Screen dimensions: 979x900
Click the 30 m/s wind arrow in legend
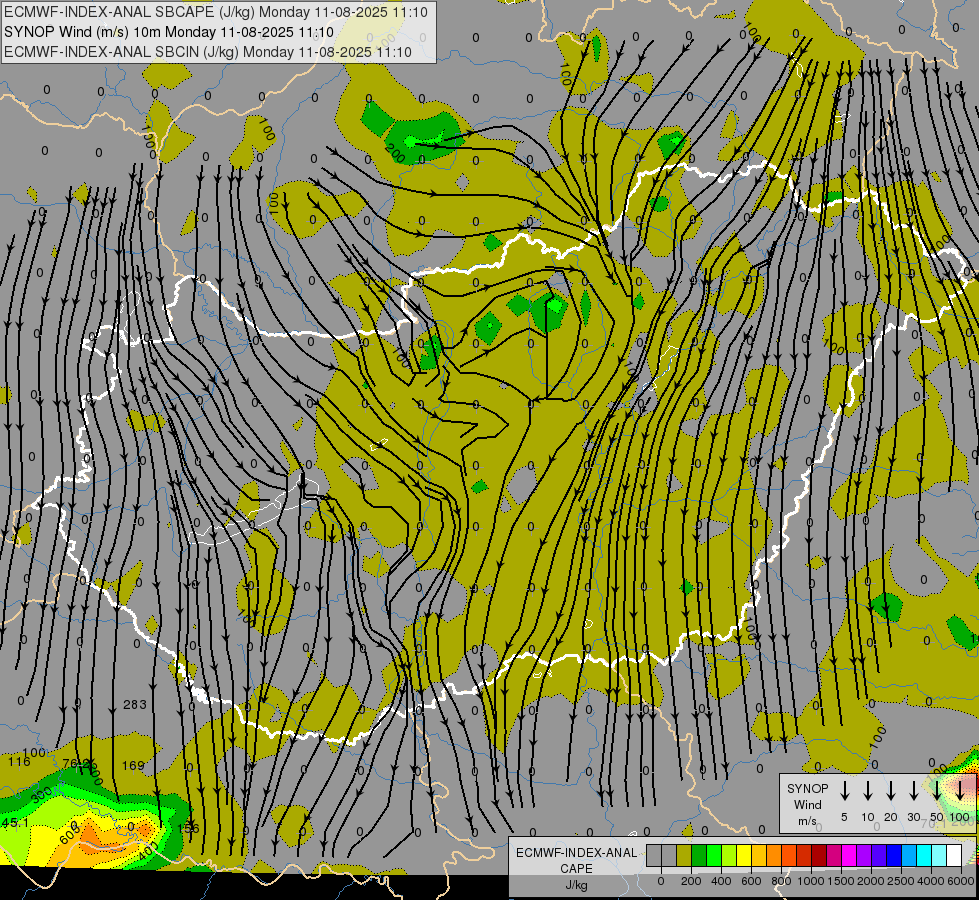coord(913,790)
